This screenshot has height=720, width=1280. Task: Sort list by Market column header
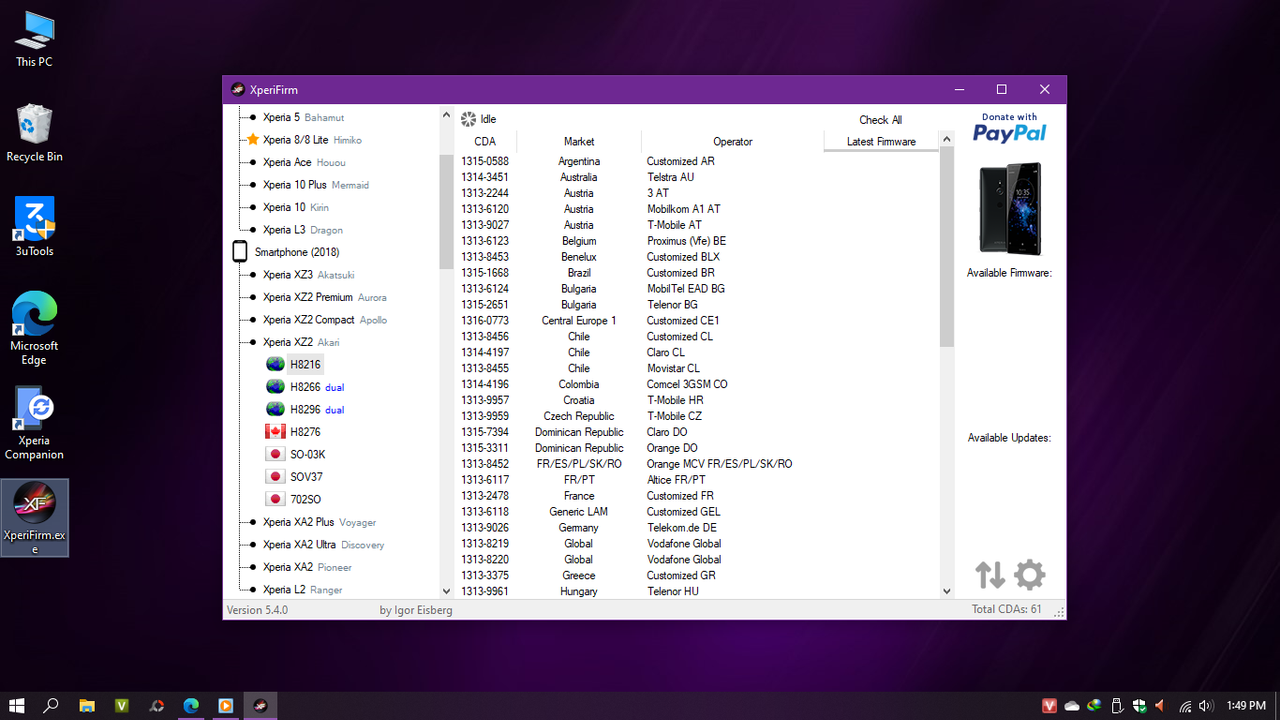579,141
